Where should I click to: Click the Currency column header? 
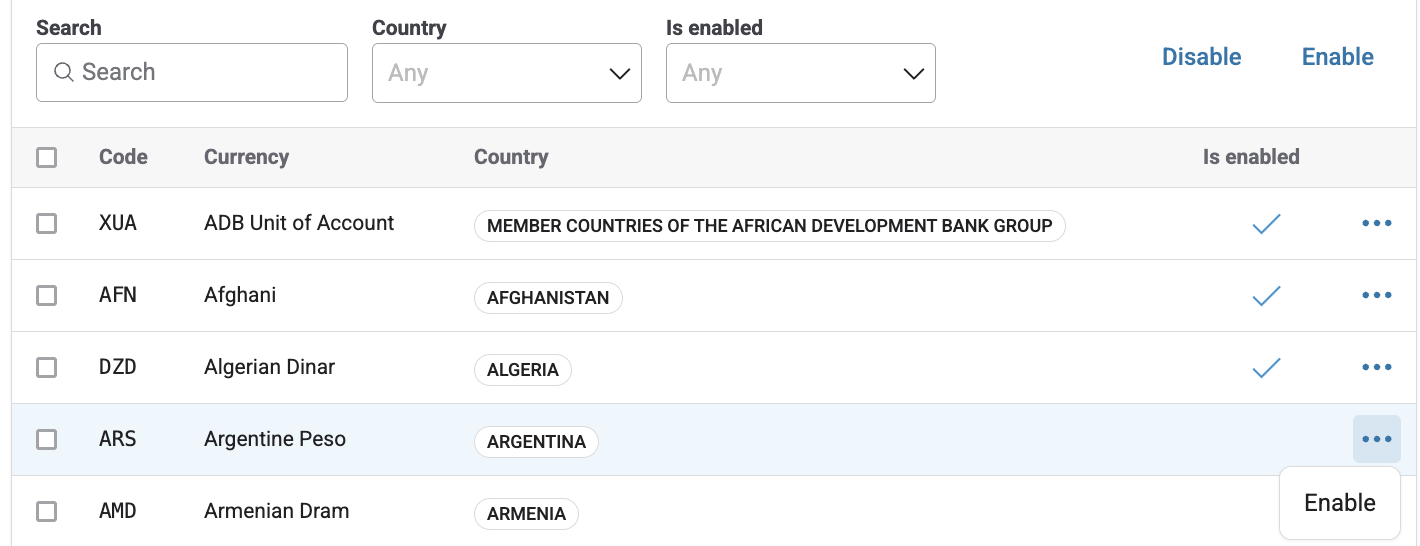coord(246,157)
